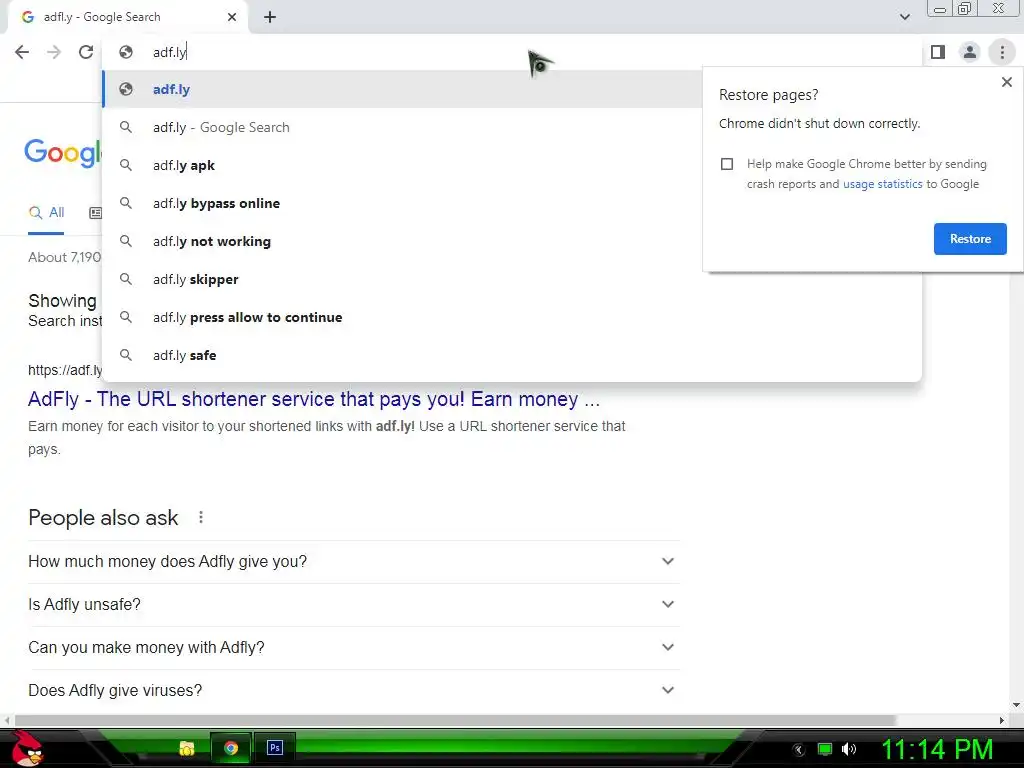Expand 'How much money does Adfly give you?'
The image size is (1024, 768).
[353, 562]
